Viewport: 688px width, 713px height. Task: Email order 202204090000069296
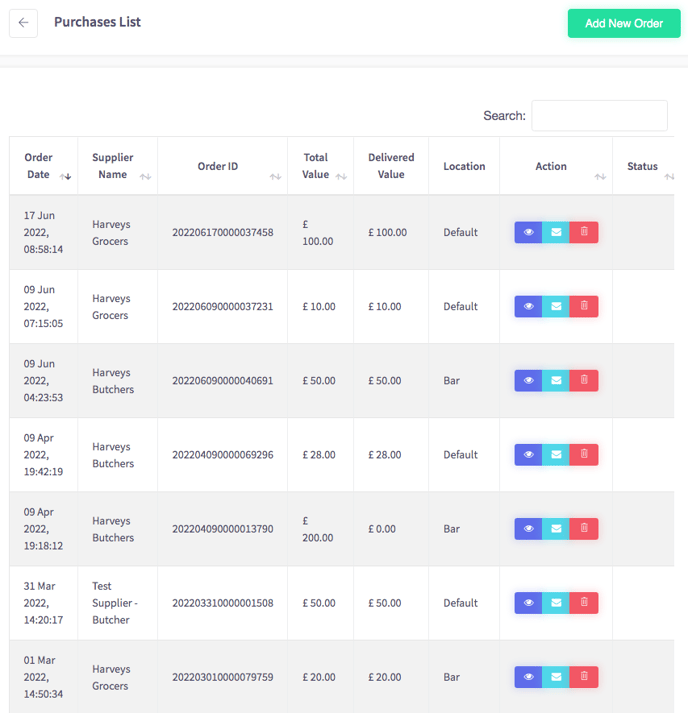pos(556,455)
